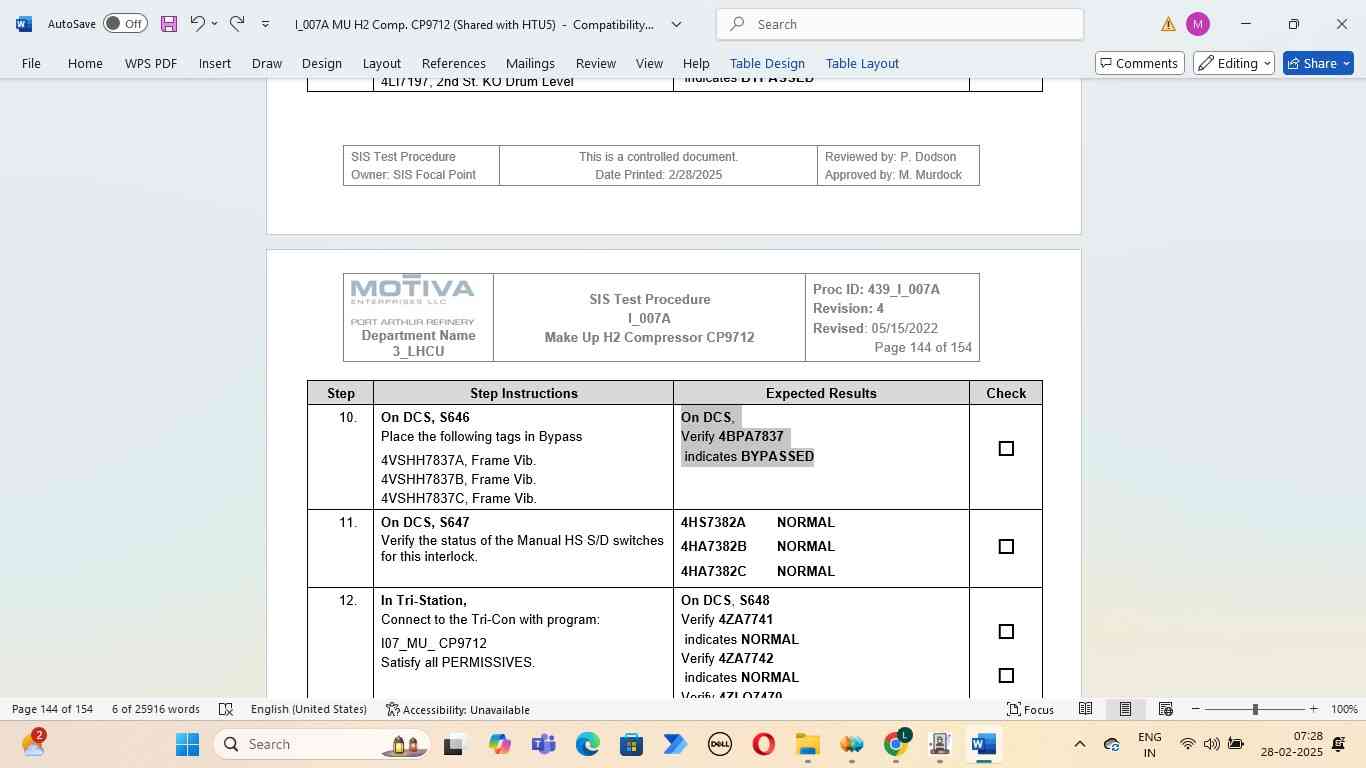The width and height of the screenshot is (1366, 768).
Task: Expand the document title dropdown chevron
Action: [x=676, y=24]
